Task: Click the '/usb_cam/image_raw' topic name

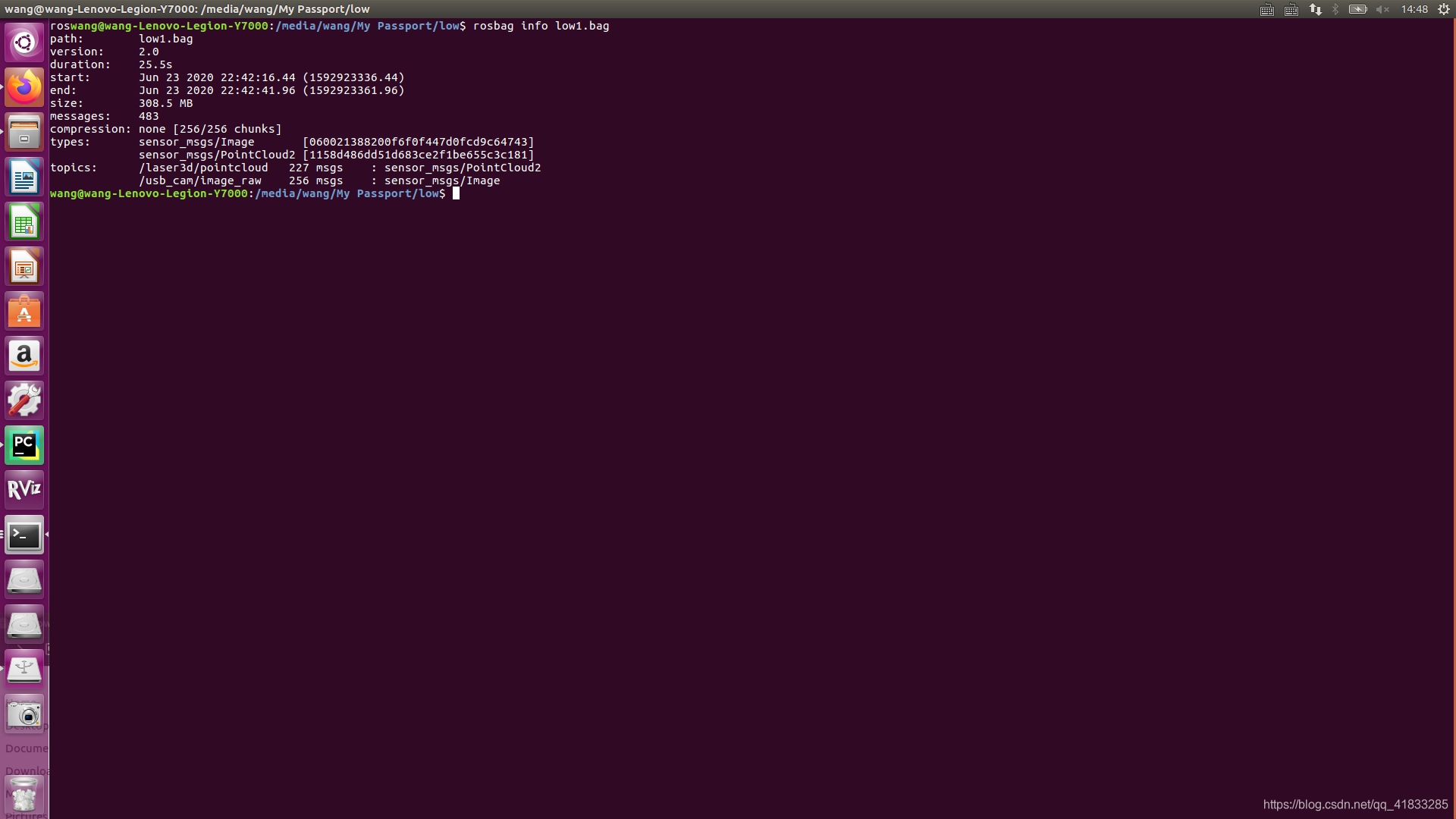Action: 200,180
